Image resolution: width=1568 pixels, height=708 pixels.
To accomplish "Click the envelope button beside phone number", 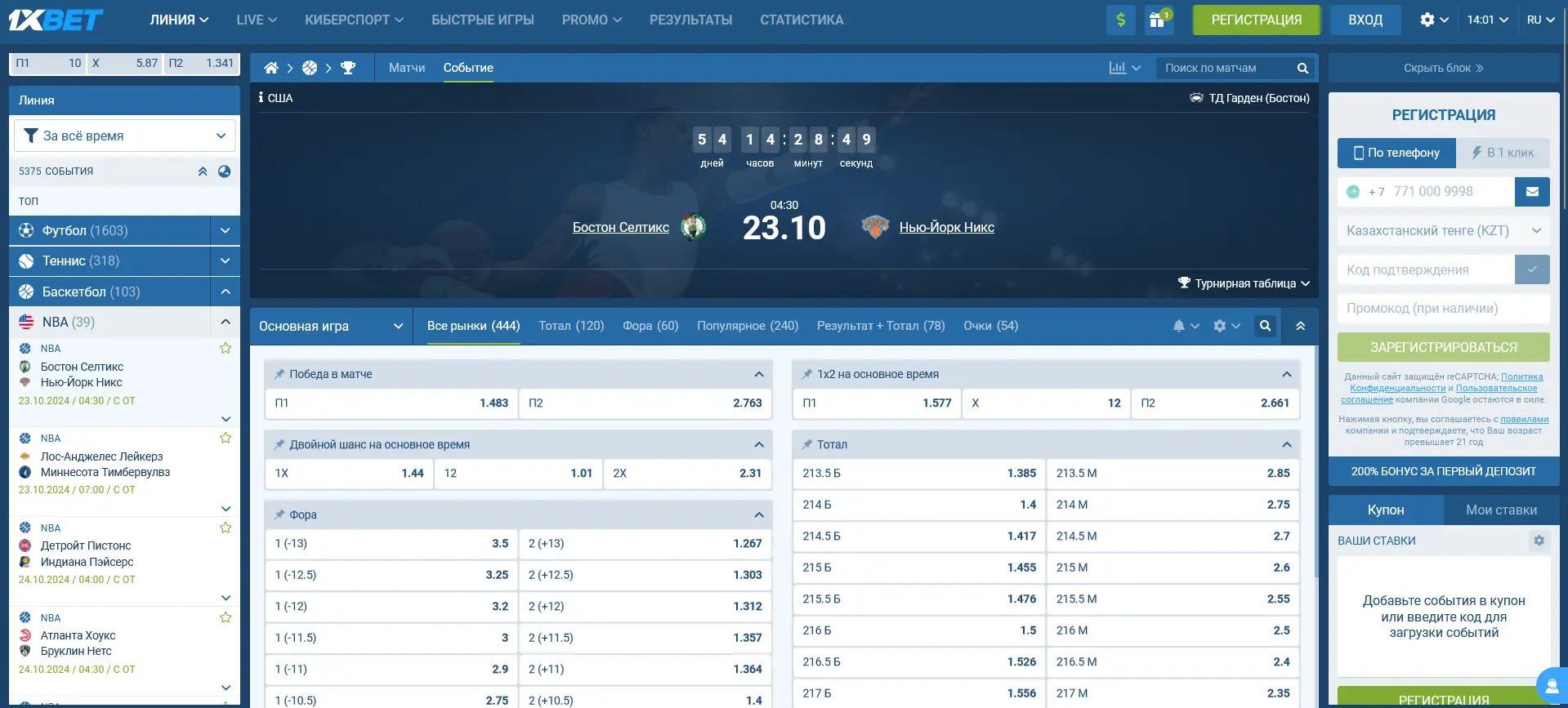I will (x=1532, y=192).
